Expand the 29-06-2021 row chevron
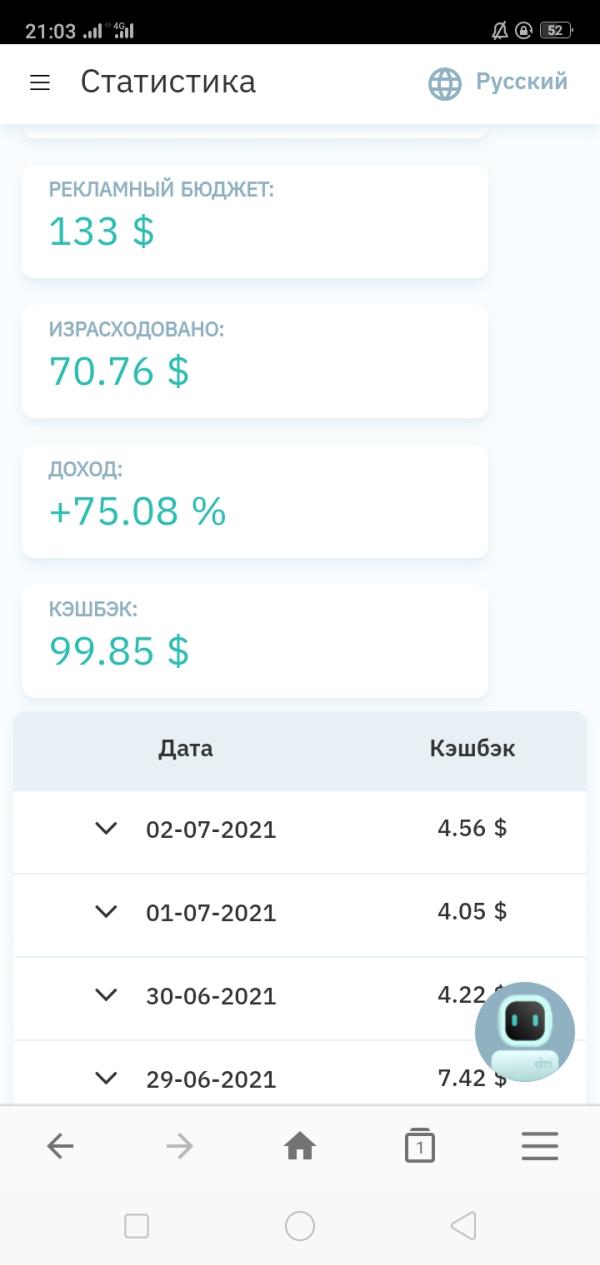The image size is (600, 1265). 106,1077
